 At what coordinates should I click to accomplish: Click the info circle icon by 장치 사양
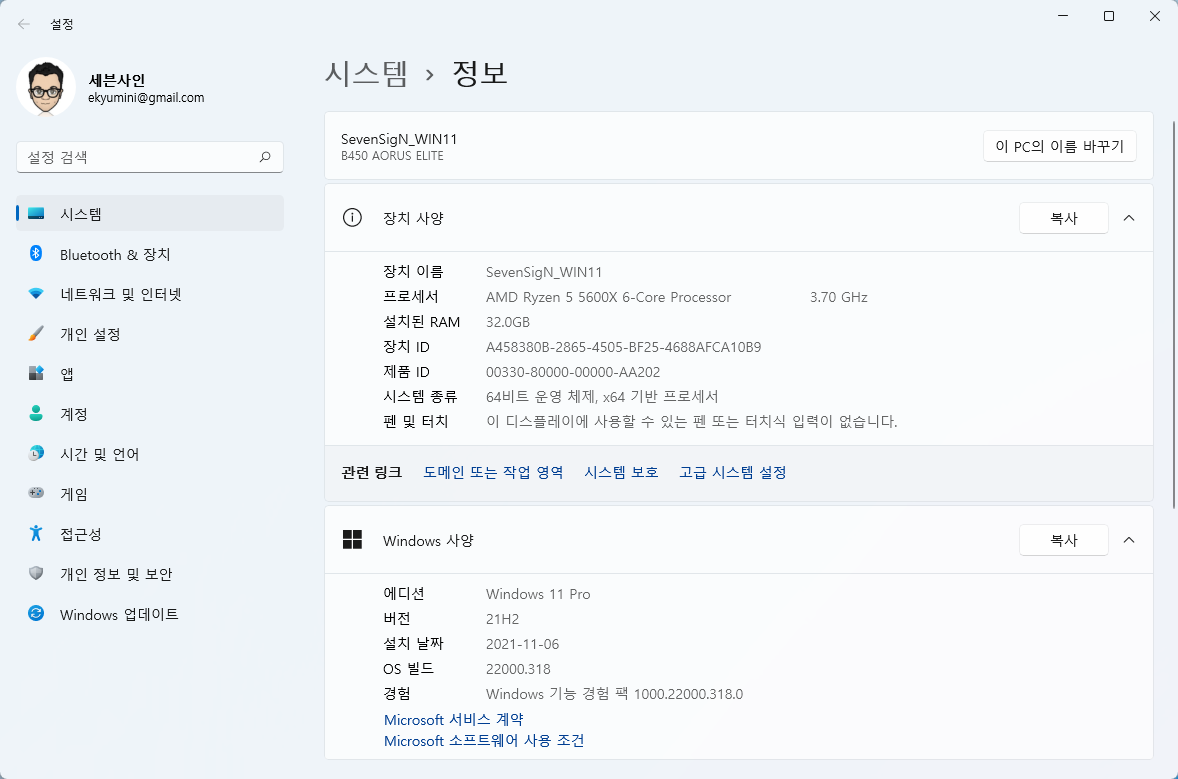pyautogui.click(x=352, y=218)
